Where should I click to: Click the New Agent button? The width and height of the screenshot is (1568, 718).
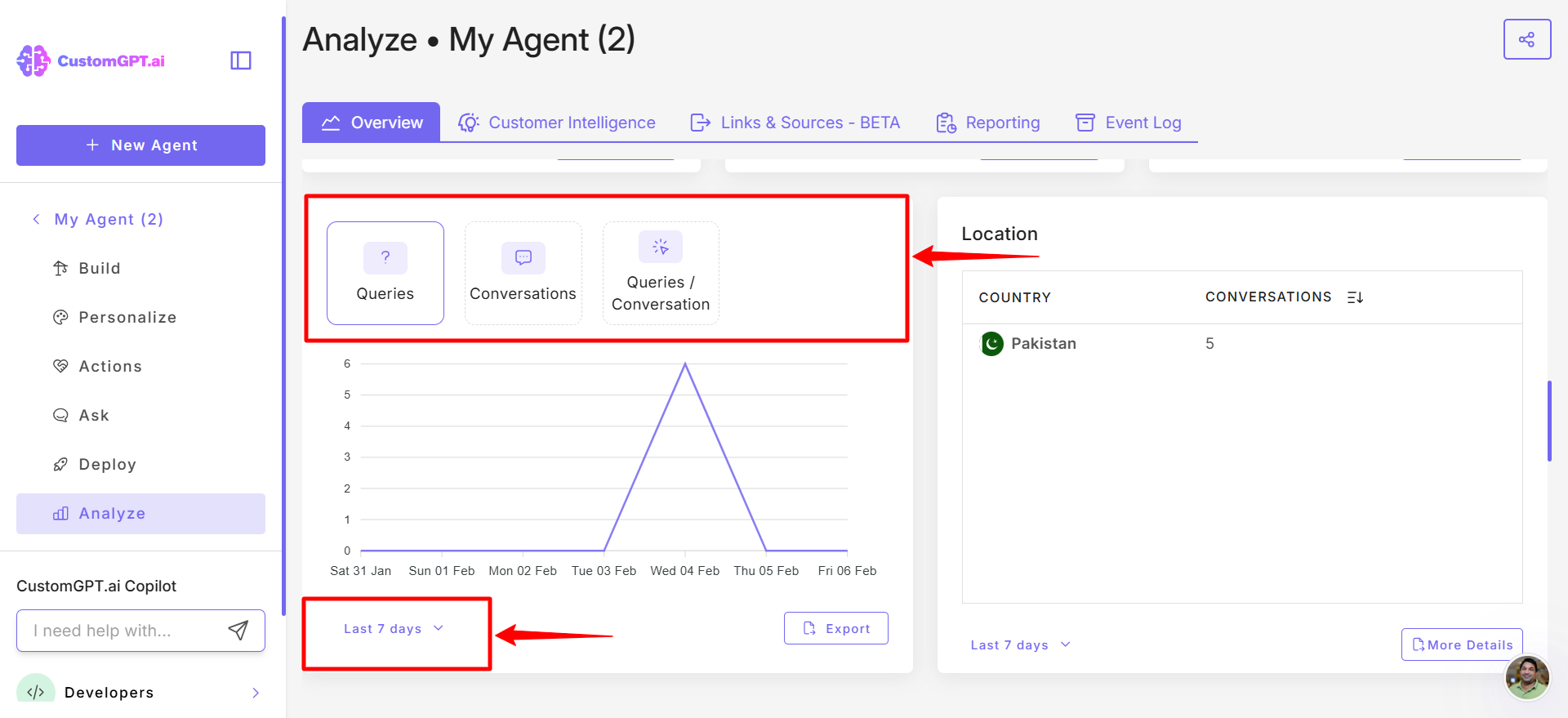140,145
